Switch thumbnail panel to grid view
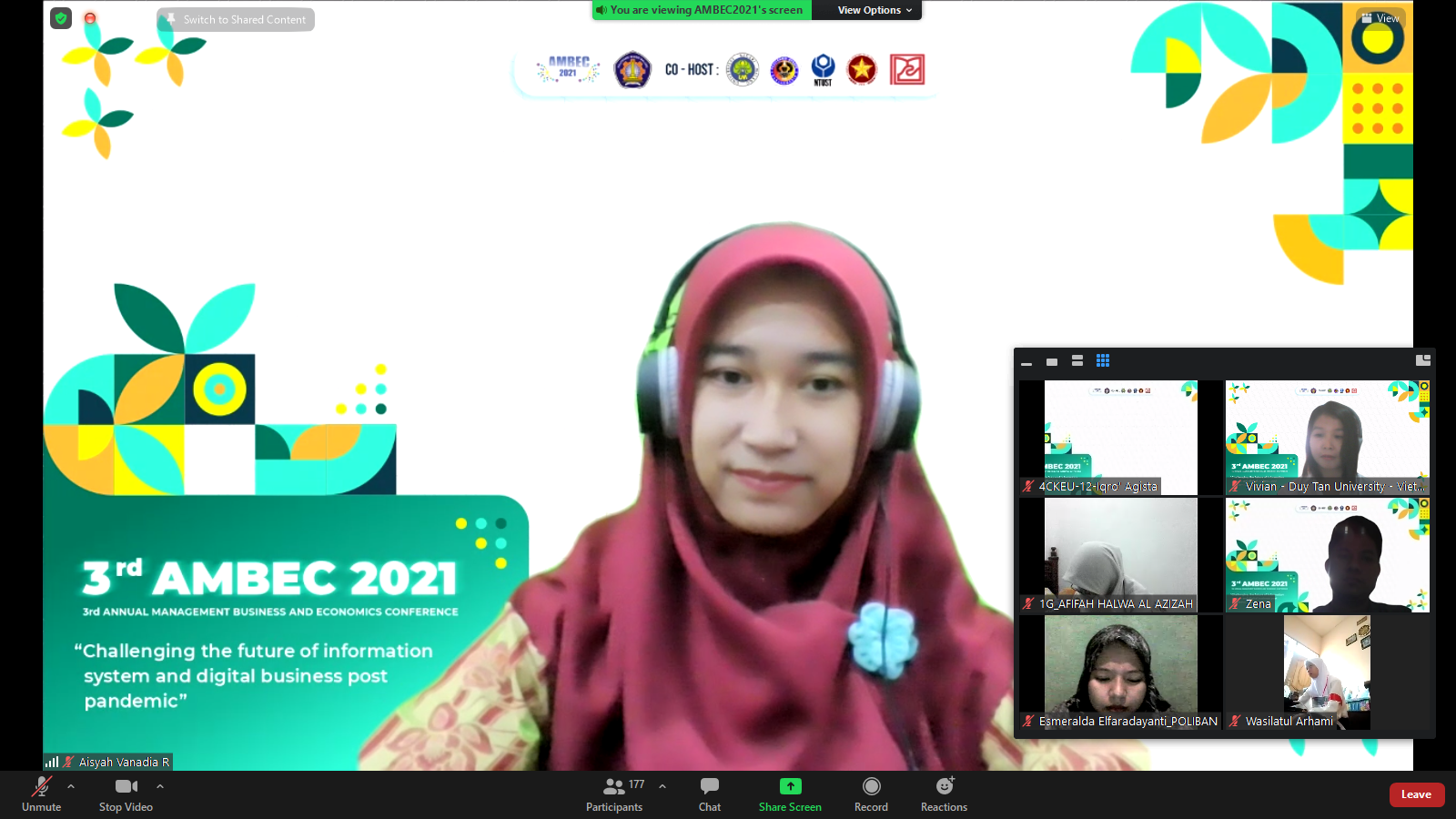The width and height of the screenshot is (1456, 819). [1103, 361]
